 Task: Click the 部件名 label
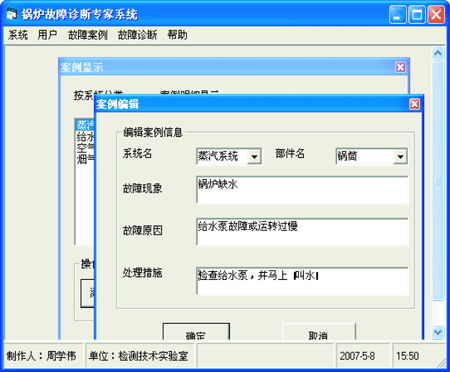tap(290, 153)
